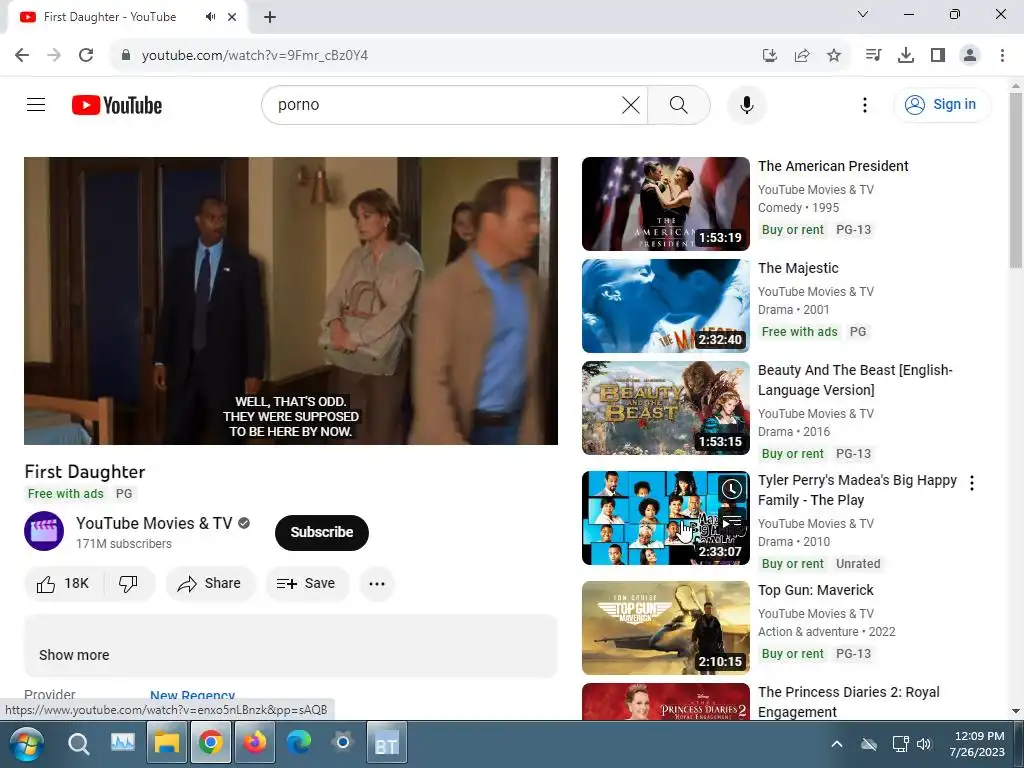
Task: Open the Chrome three-dot menu
Action: tap(1002, 55)
